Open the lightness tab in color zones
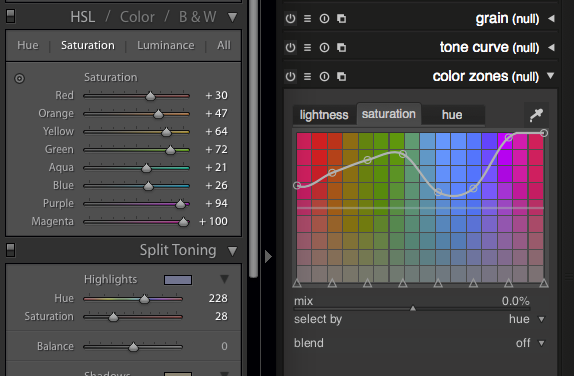574x376 pixels. 324,115
